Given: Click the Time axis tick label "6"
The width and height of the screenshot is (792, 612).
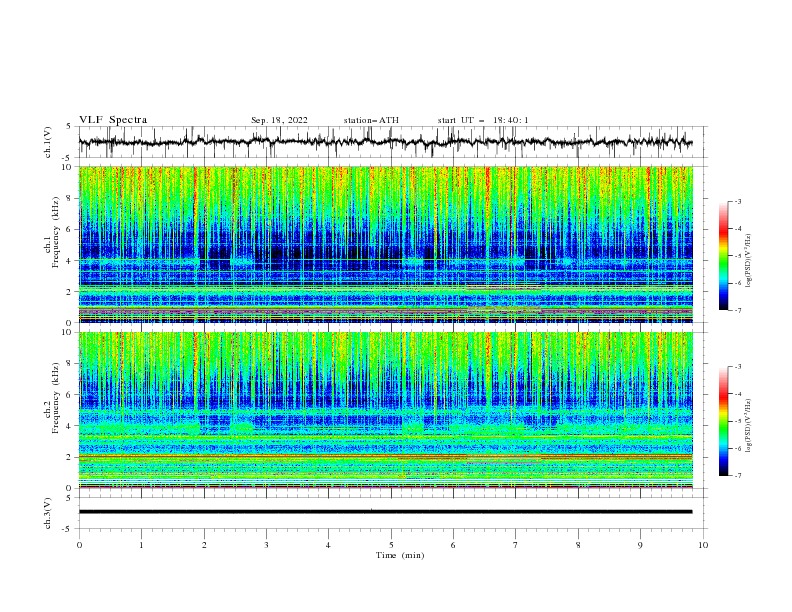Looking at the screenshot, I should [x=453, y=545].
